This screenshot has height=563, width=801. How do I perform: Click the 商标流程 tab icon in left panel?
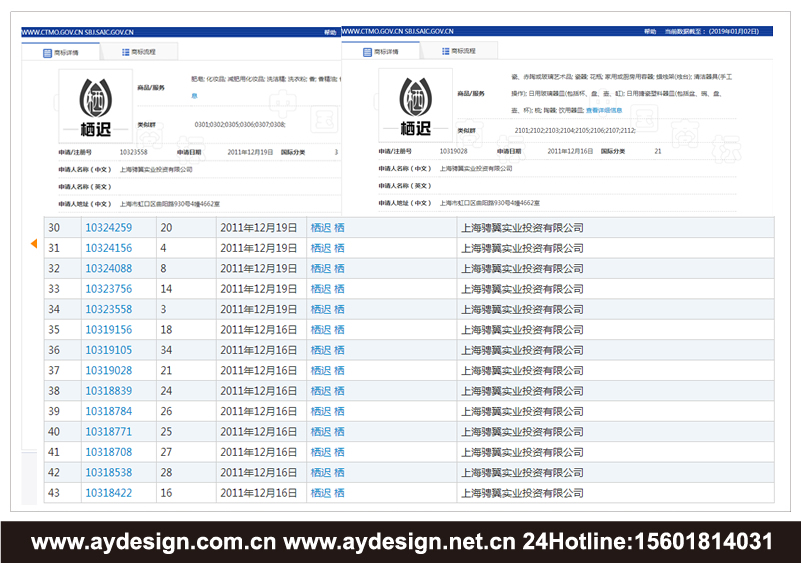coord(125,52)
